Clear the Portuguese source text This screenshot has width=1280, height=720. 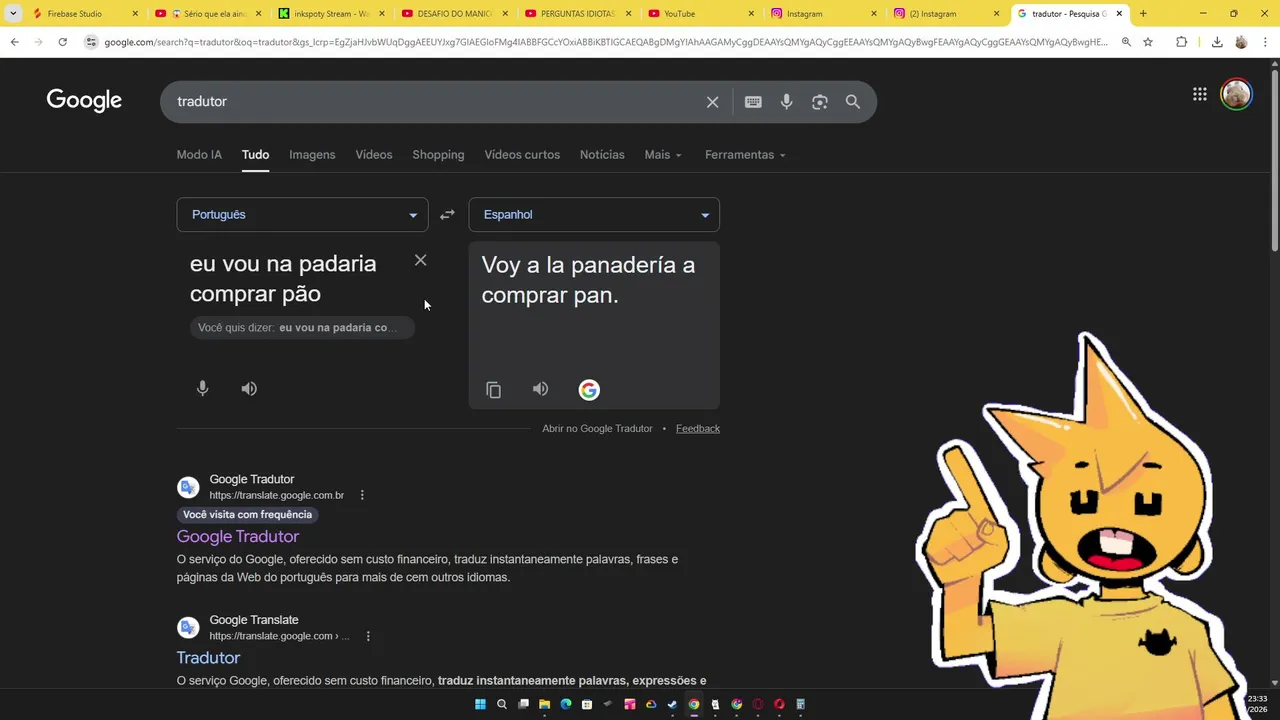click(x=420, y=260)
